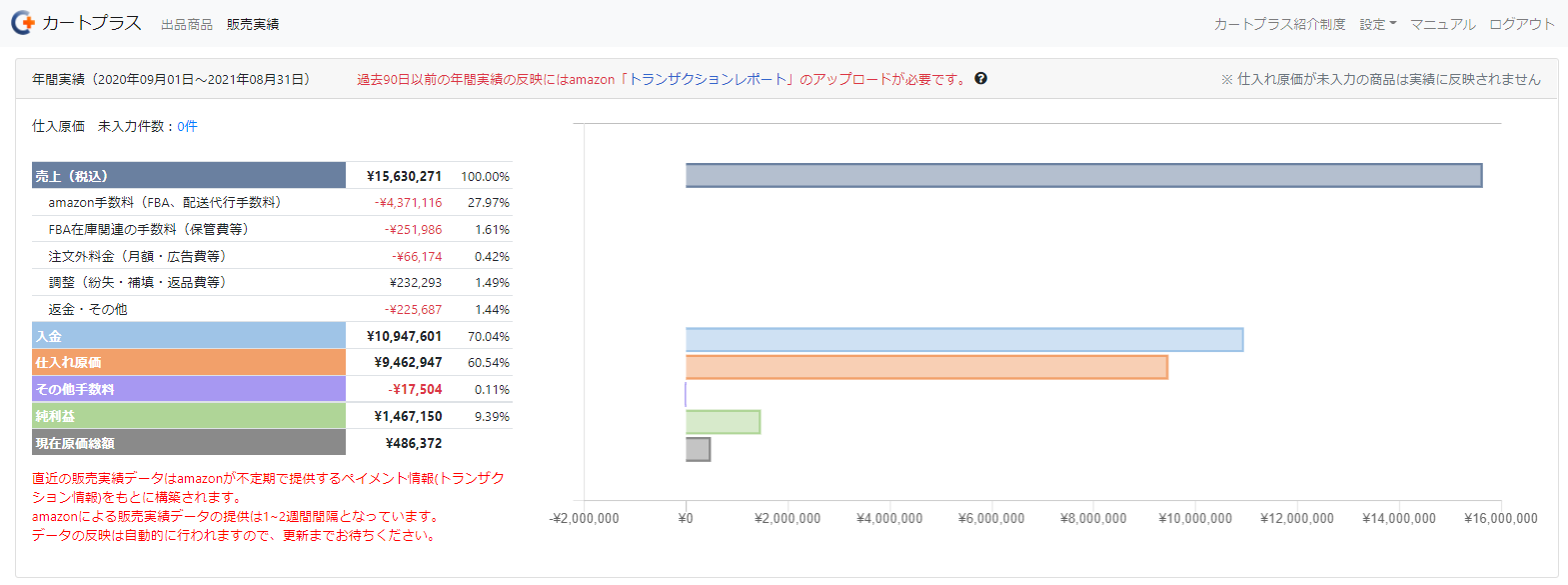Click the ¥15,630,271 sales value
1568x585 pixels.
404,176
